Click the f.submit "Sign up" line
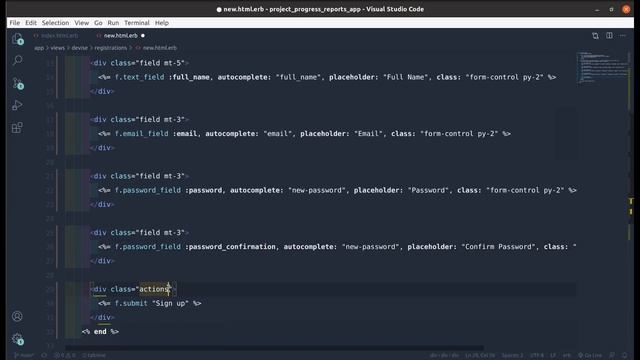 coord(149,303)
